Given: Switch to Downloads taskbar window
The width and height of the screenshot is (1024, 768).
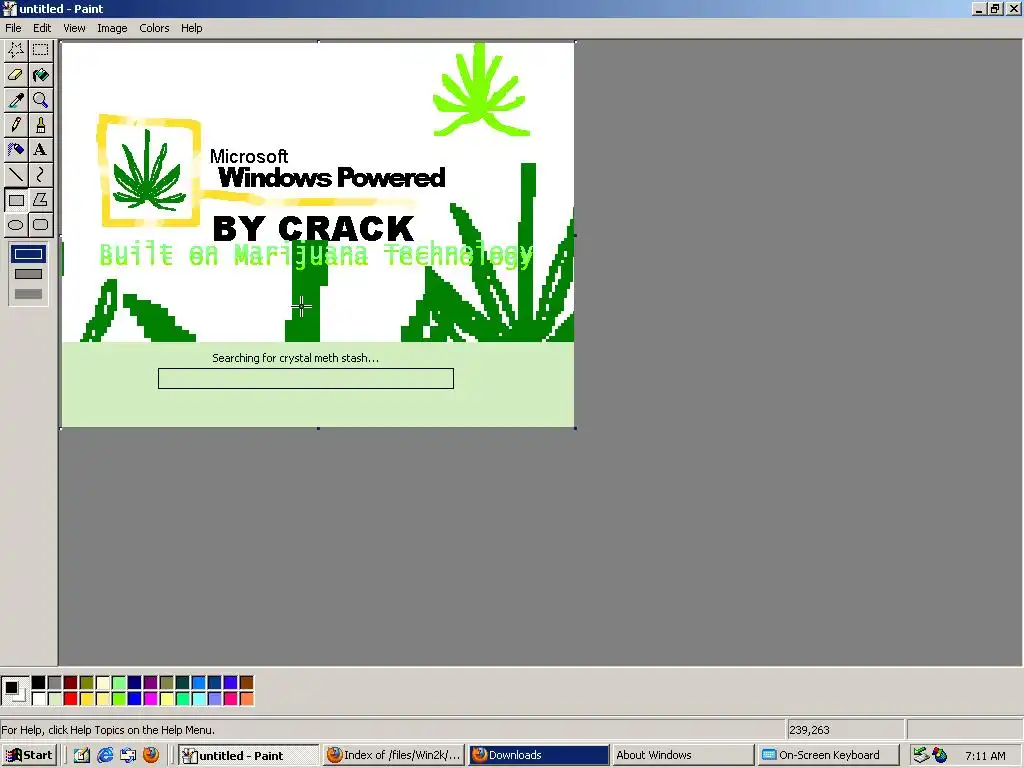Looking at the screenshot, I should (539, 755).
